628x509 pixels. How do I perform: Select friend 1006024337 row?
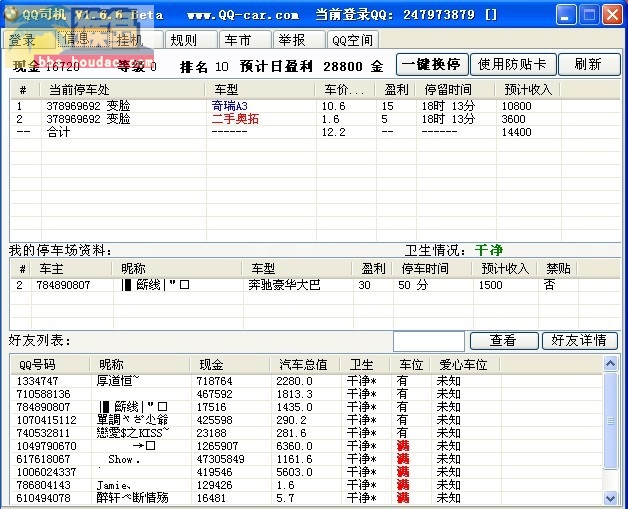(306, 472)
